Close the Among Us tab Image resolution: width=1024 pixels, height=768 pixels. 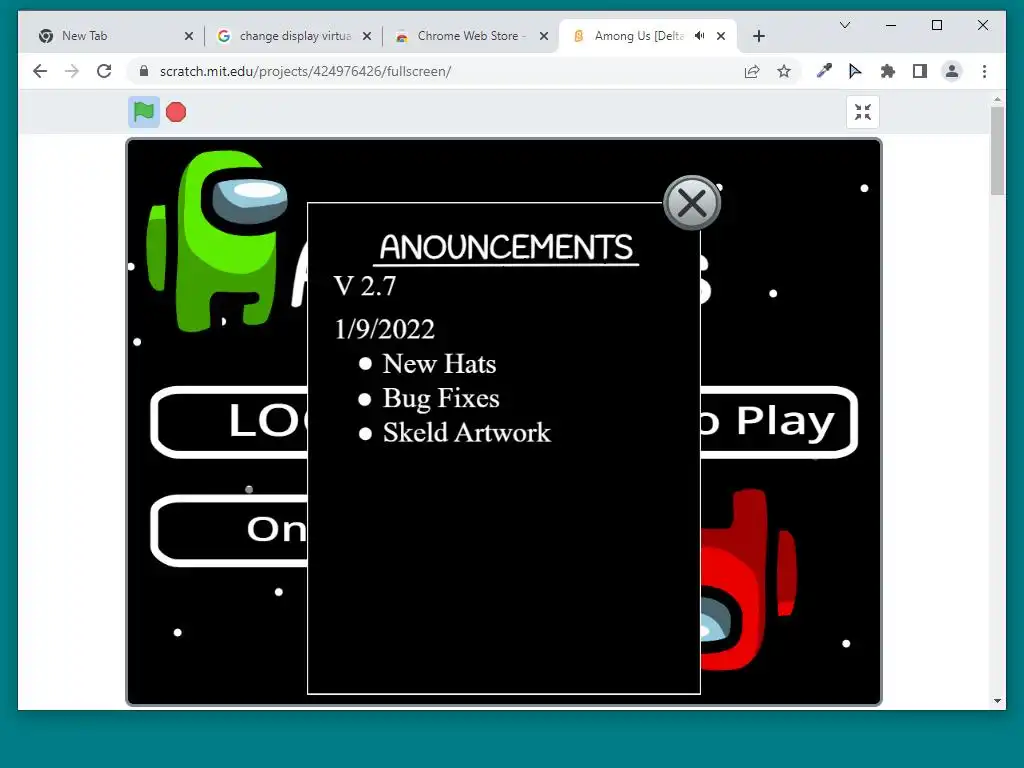click(721, 36)
